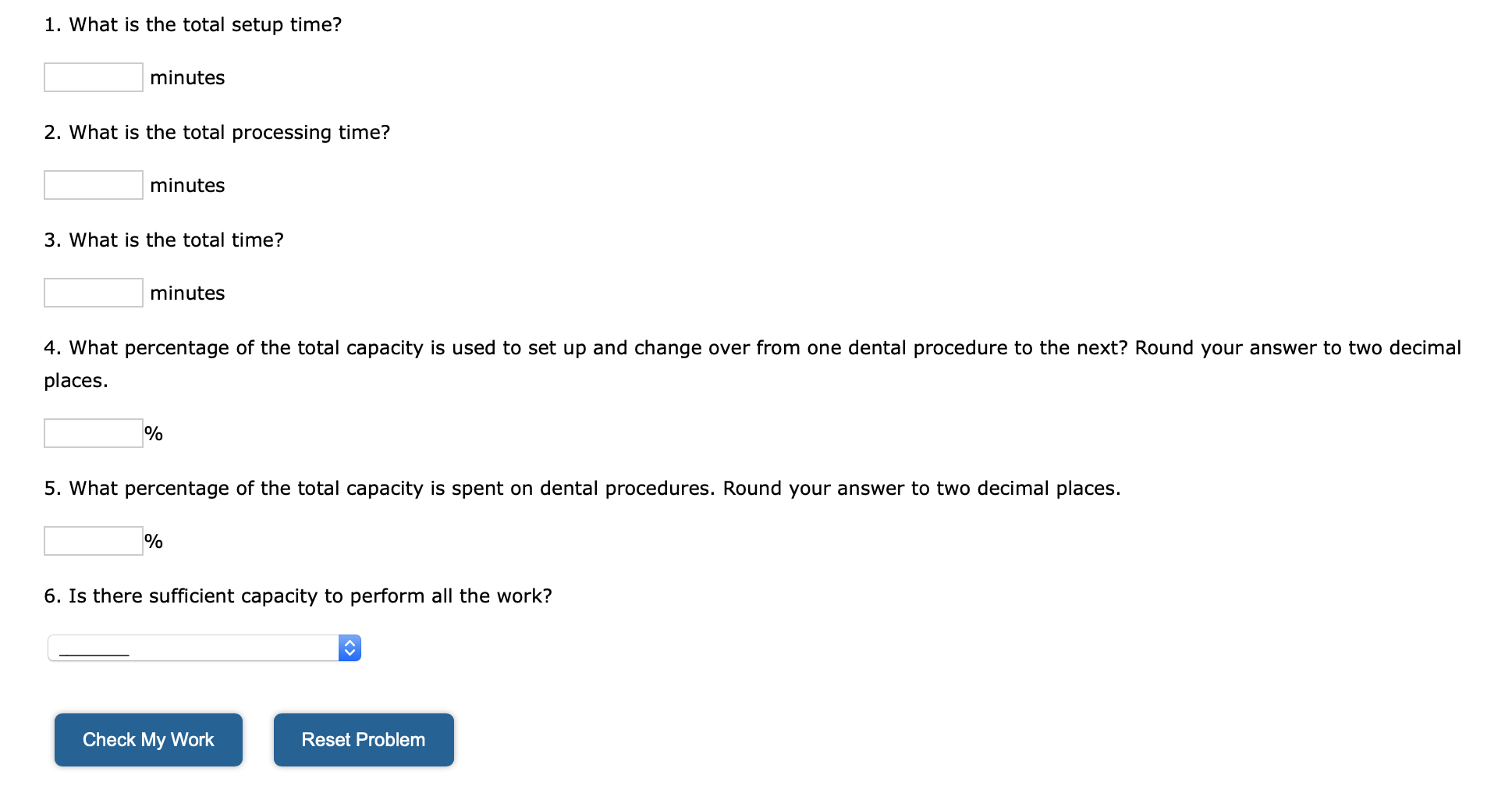Click the minutes label beside processing time field
The width and height of the screenshot is (1512, 793).
pos(187,186)
